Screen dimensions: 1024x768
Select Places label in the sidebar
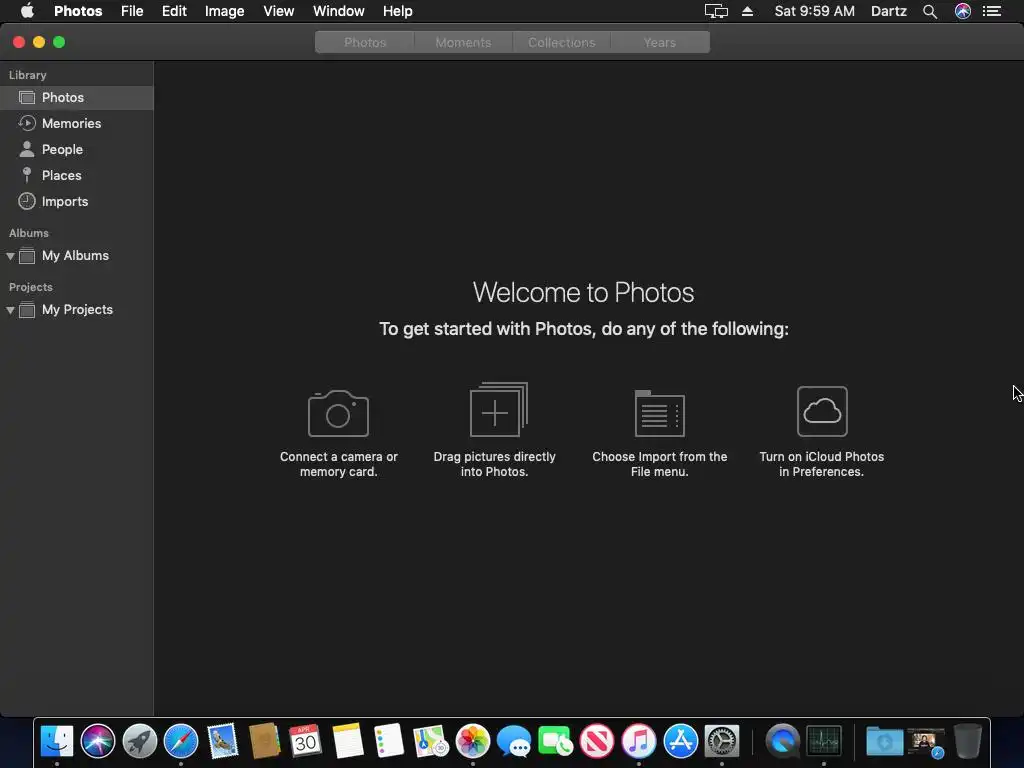point(62,176)
